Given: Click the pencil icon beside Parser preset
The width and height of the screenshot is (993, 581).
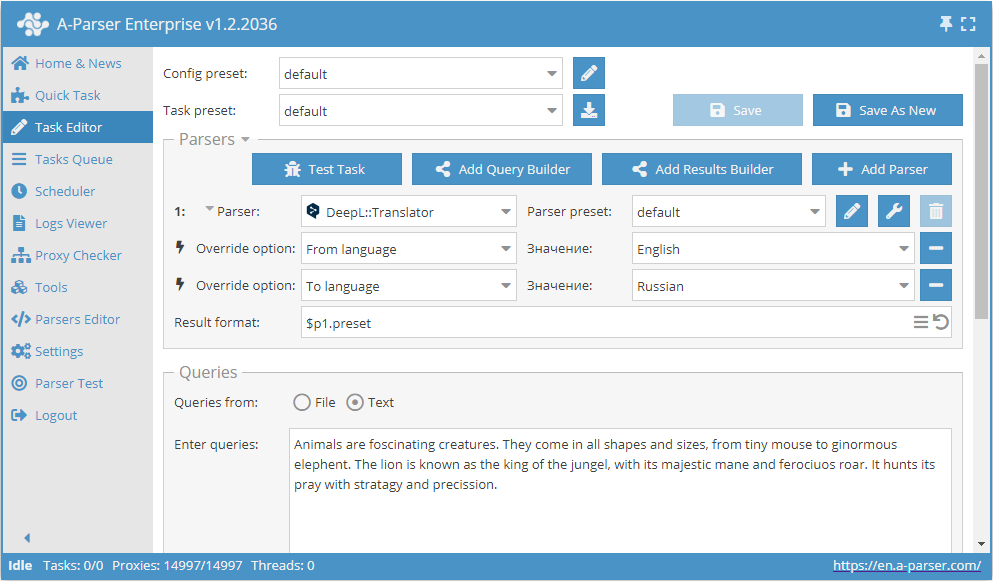Looking at the screenshot, I should point(852,212).
